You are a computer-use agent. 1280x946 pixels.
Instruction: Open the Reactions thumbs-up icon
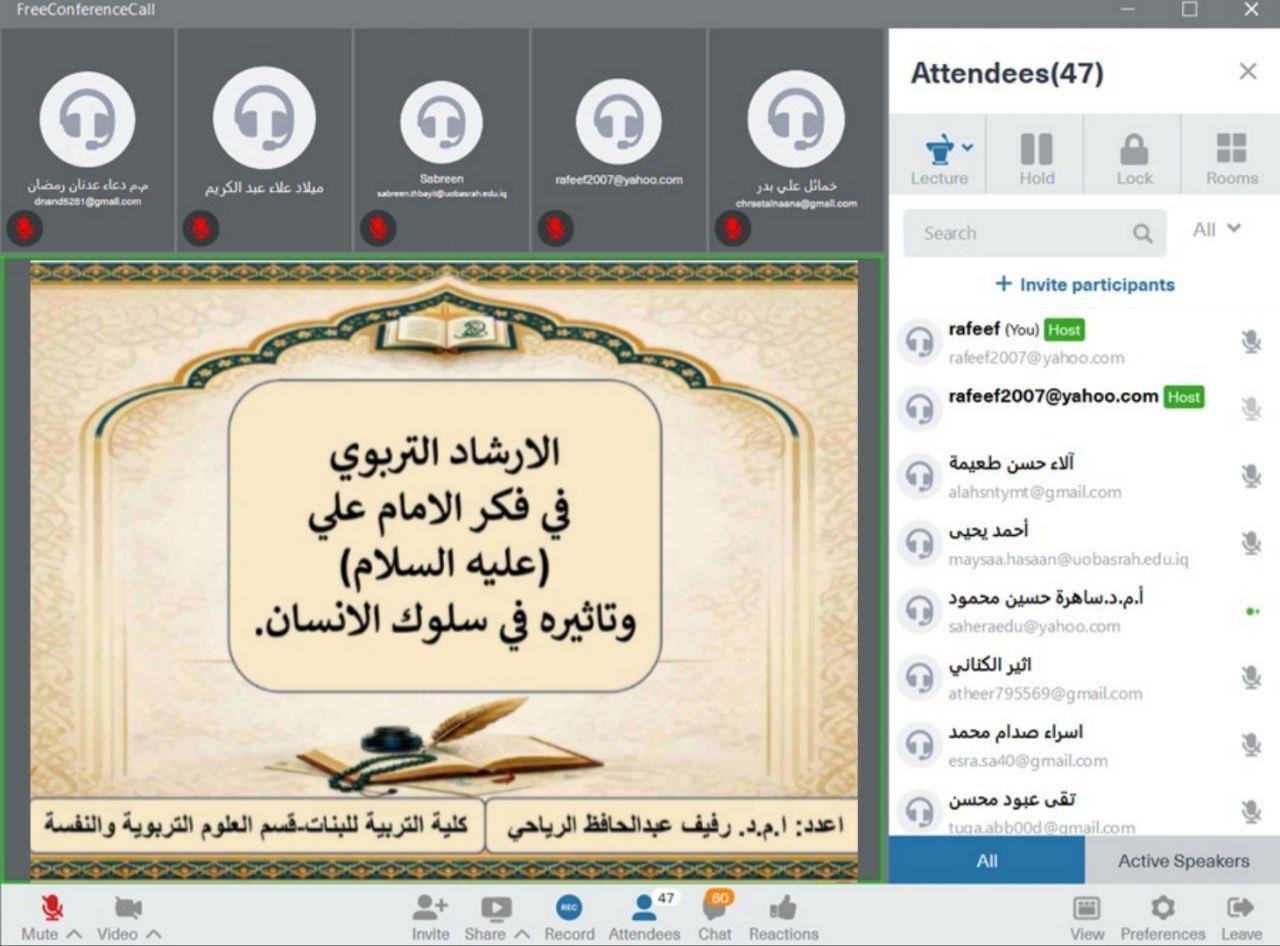(x=783, y=909)
